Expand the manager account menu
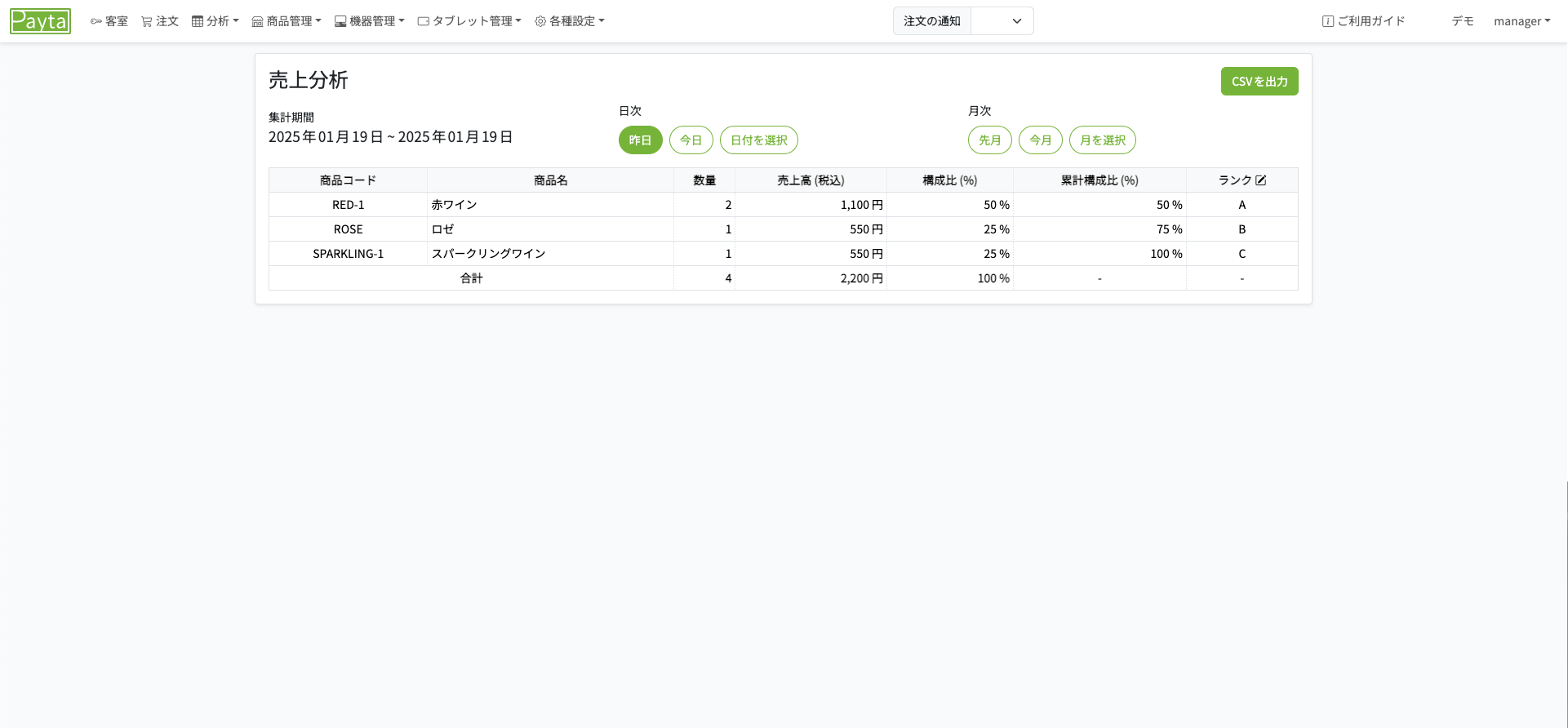1568x728 pixels. coord(1521,21)
